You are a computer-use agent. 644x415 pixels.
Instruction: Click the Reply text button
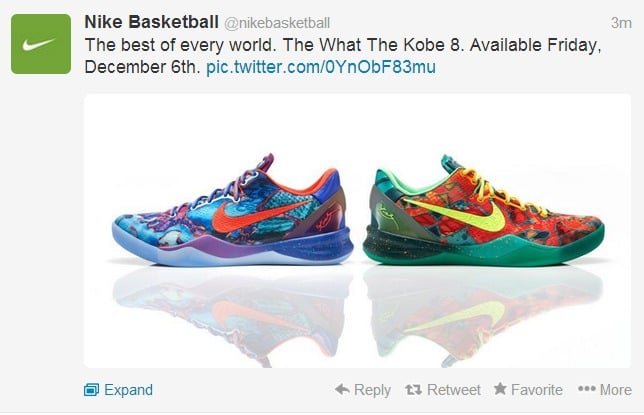372,390
